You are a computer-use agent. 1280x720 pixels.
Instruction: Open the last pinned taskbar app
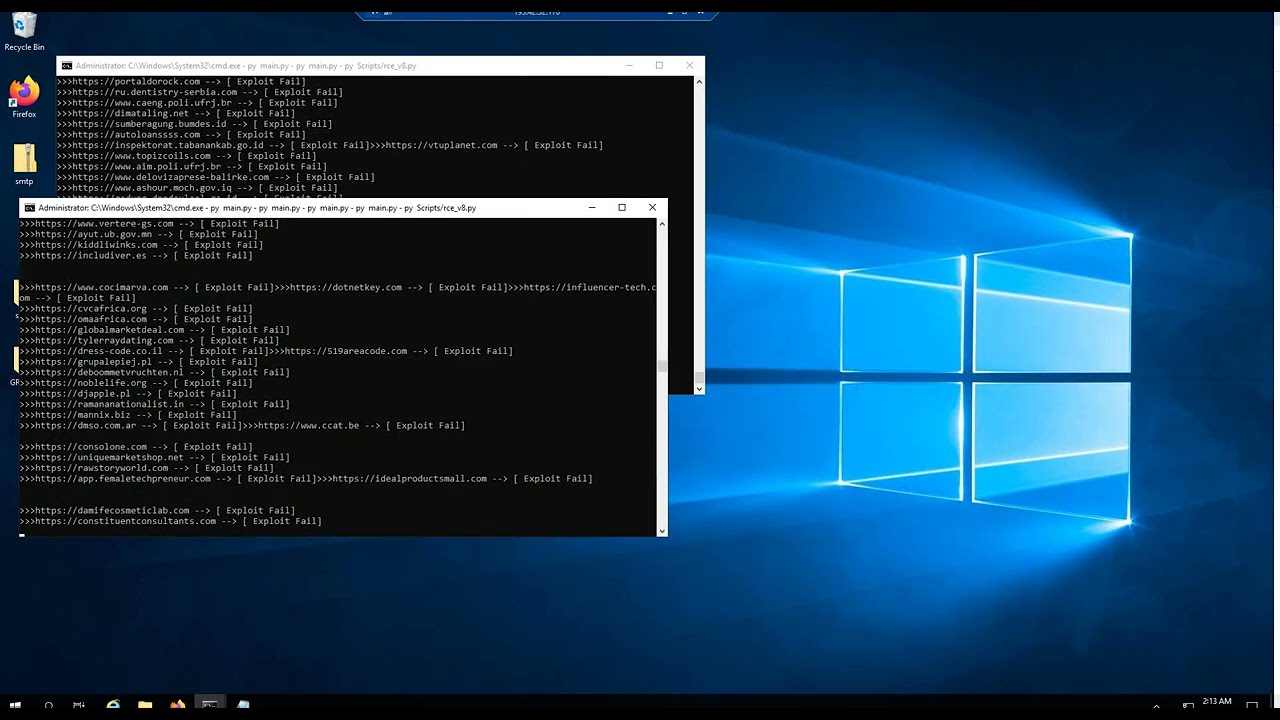(243, 705)
